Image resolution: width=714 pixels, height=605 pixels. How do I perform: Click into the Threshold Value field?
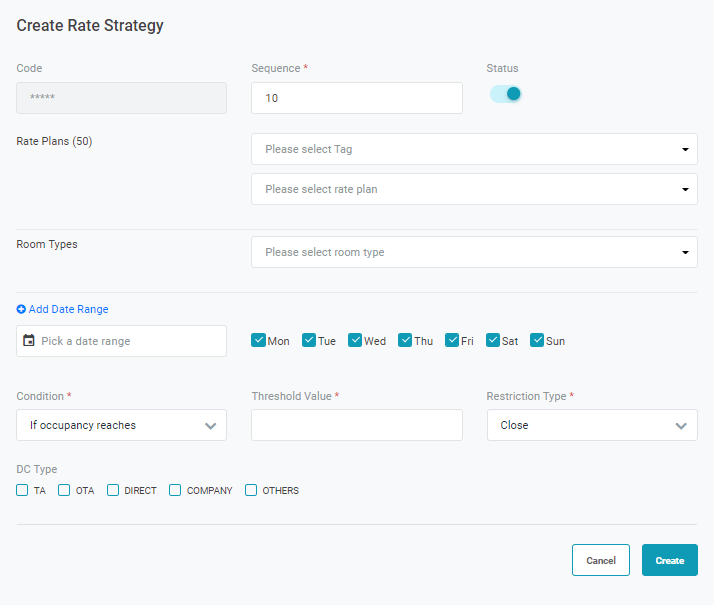357,425
